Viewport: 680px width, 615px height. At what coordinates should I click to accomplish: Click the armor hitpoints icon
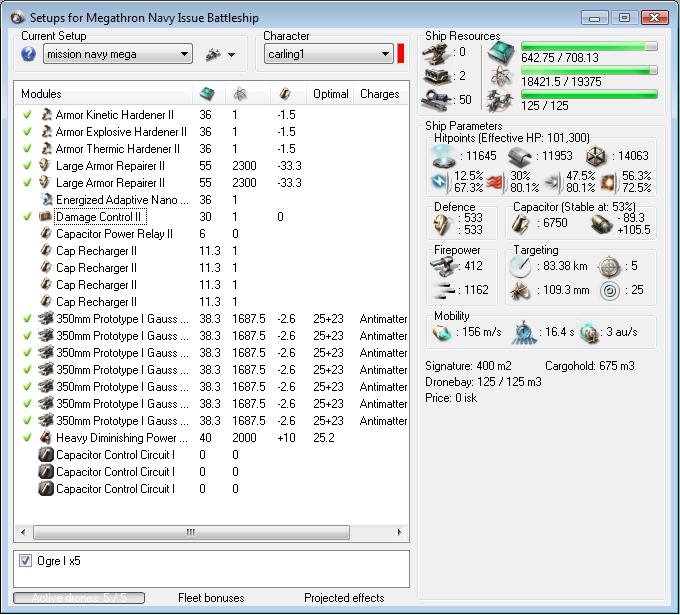click(x=520, y=157)
